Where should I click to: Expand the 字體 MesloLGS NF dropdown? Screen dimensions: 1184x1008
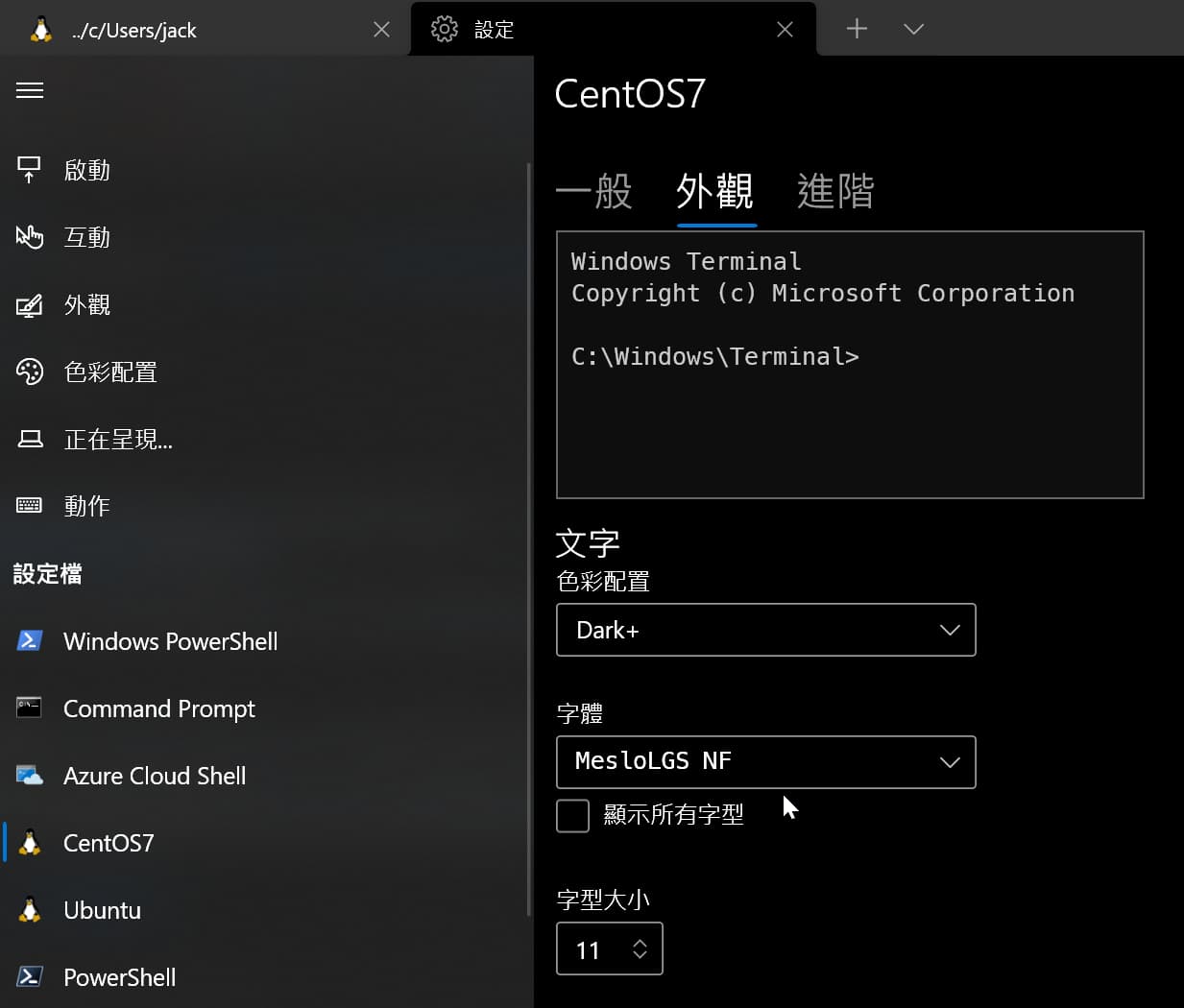coord(766,762)
